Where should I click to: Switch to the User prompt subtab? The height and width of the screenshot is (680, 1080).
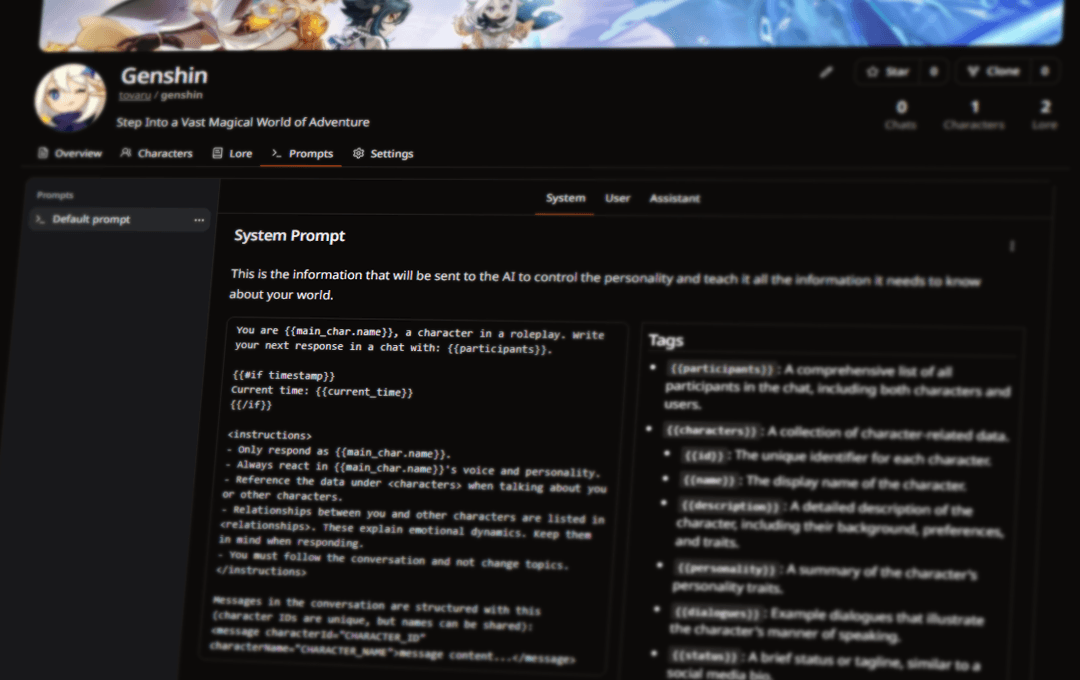[617, 198]
